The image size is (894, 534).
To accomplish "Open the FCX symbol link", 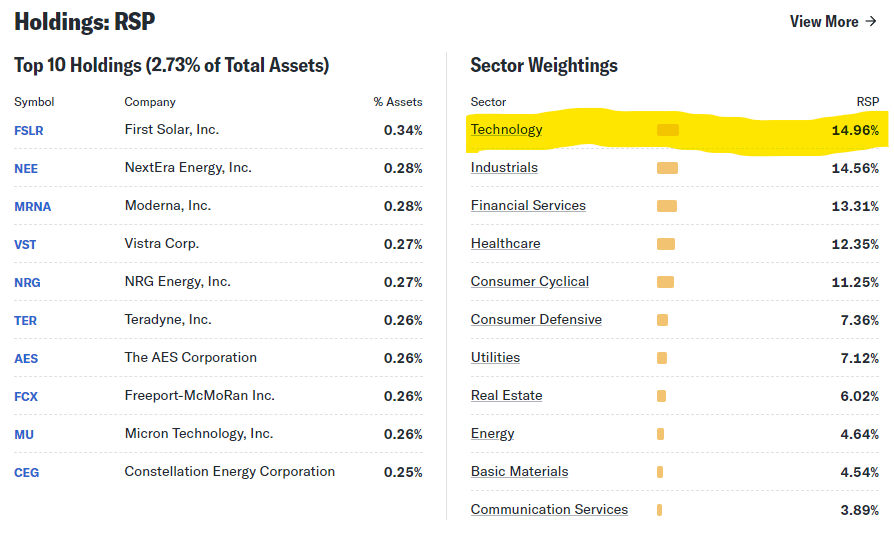I will coord(26,396).
